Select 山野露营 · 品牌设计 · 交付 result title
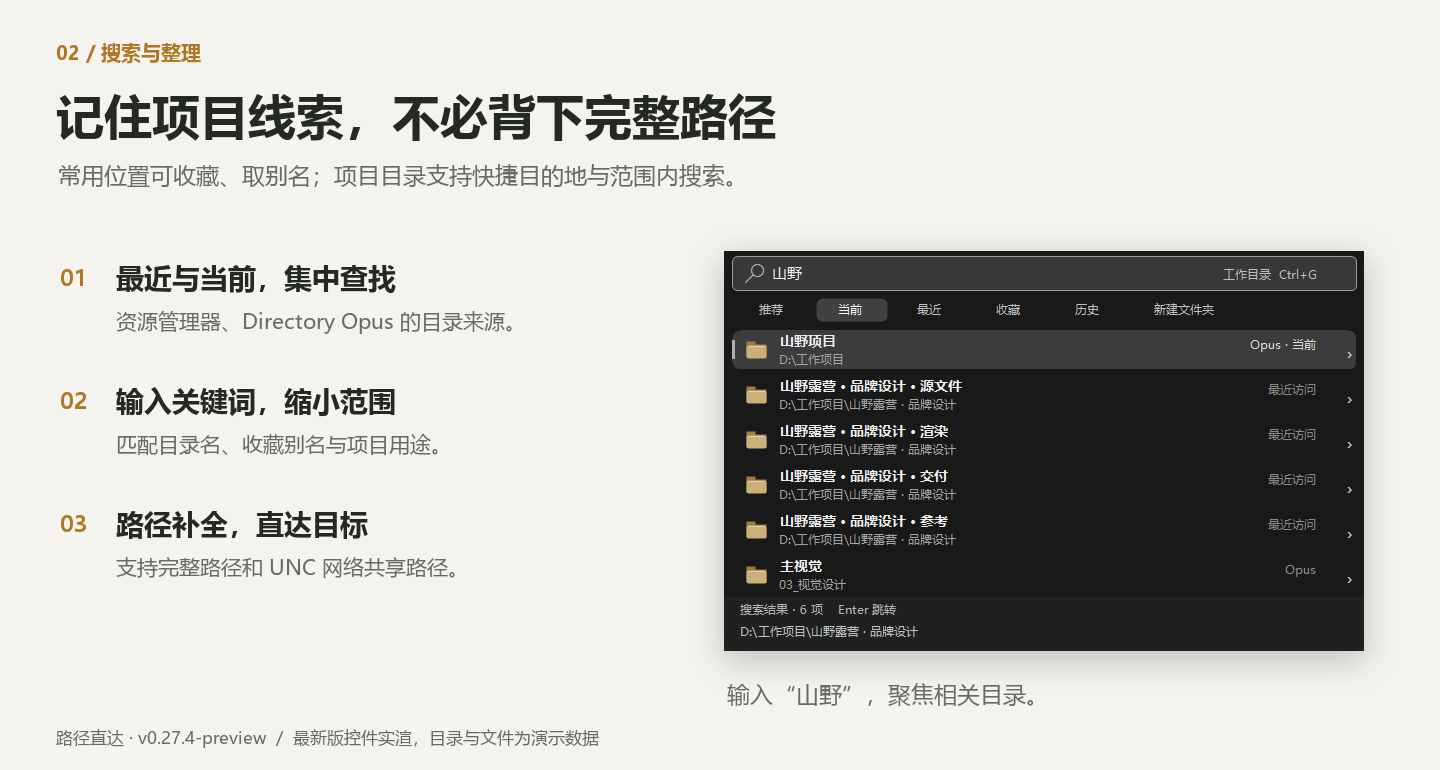Viewport: 1440px width, 770px height. coord(864,477)
